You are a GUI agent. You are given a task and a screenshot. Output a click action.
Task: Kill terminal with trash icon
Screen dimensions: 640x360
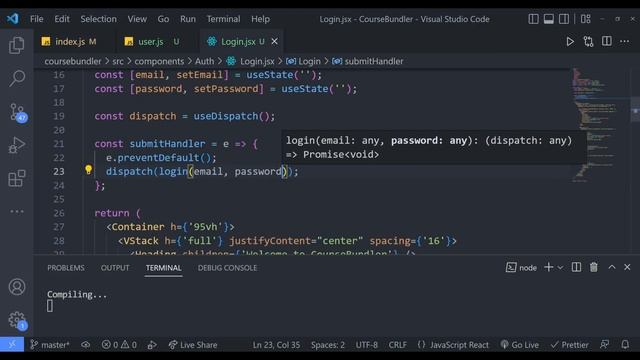593,267
